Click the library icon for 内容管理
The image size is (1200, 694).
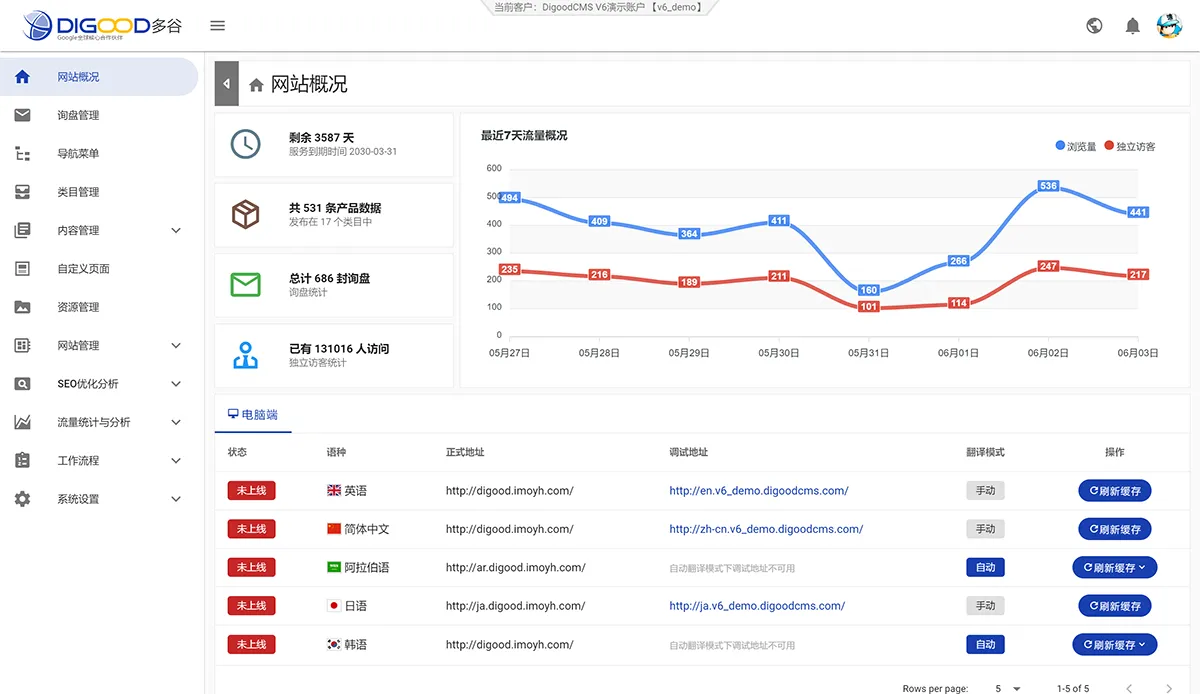22,230
